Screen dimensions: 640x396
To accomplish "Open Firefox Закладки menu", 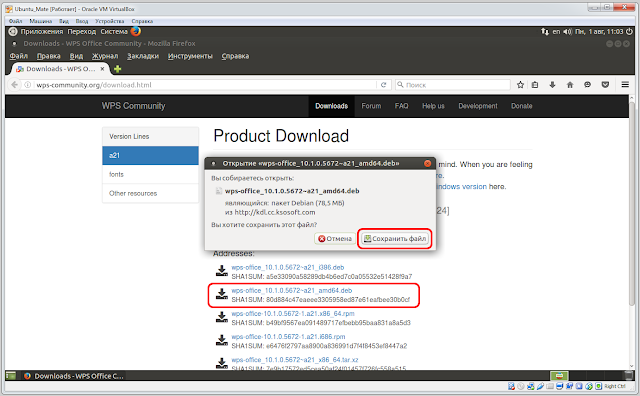I will pos(143,56).
